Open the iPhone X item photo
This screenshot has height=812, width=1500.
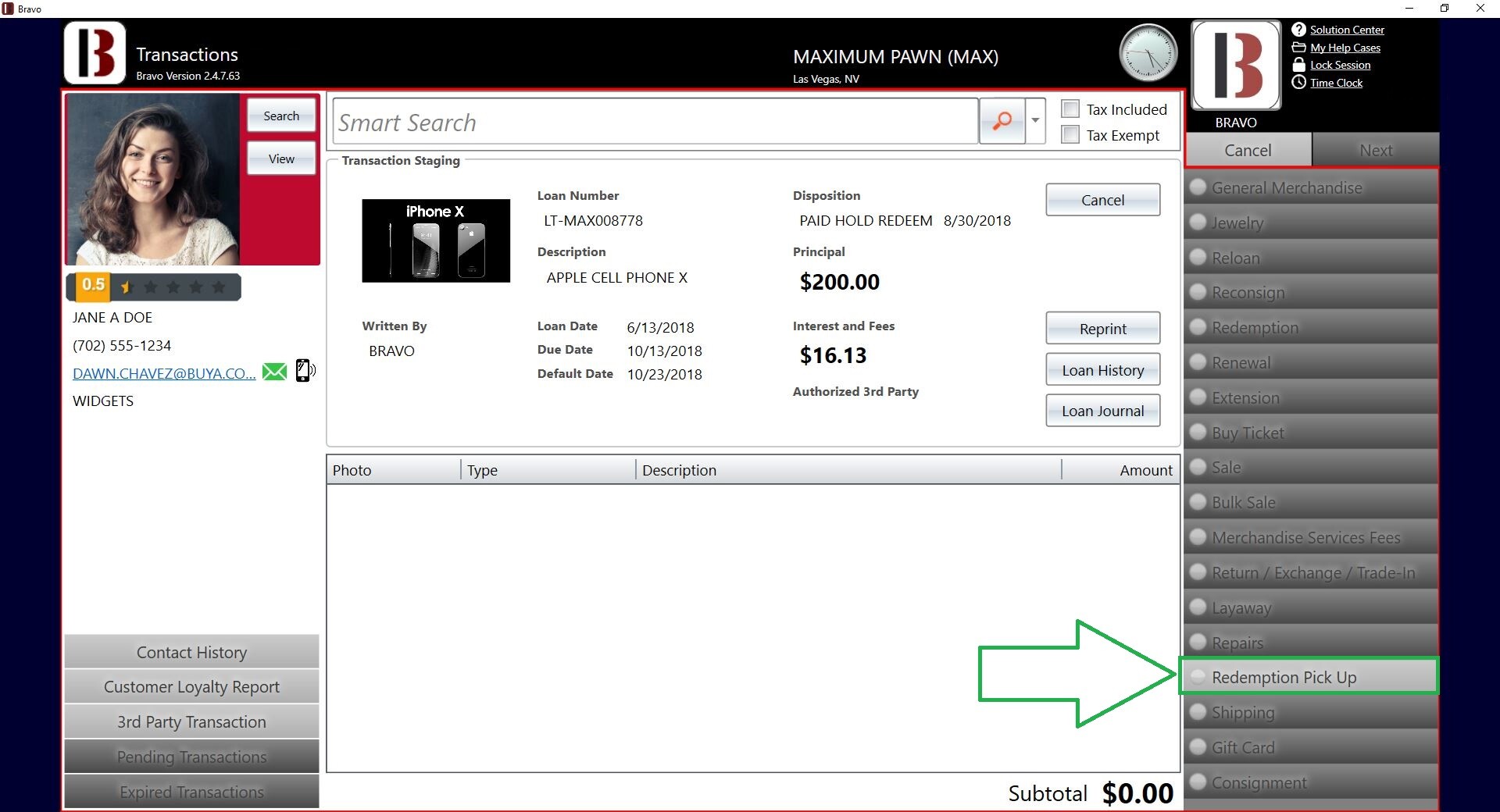point(436,240)
